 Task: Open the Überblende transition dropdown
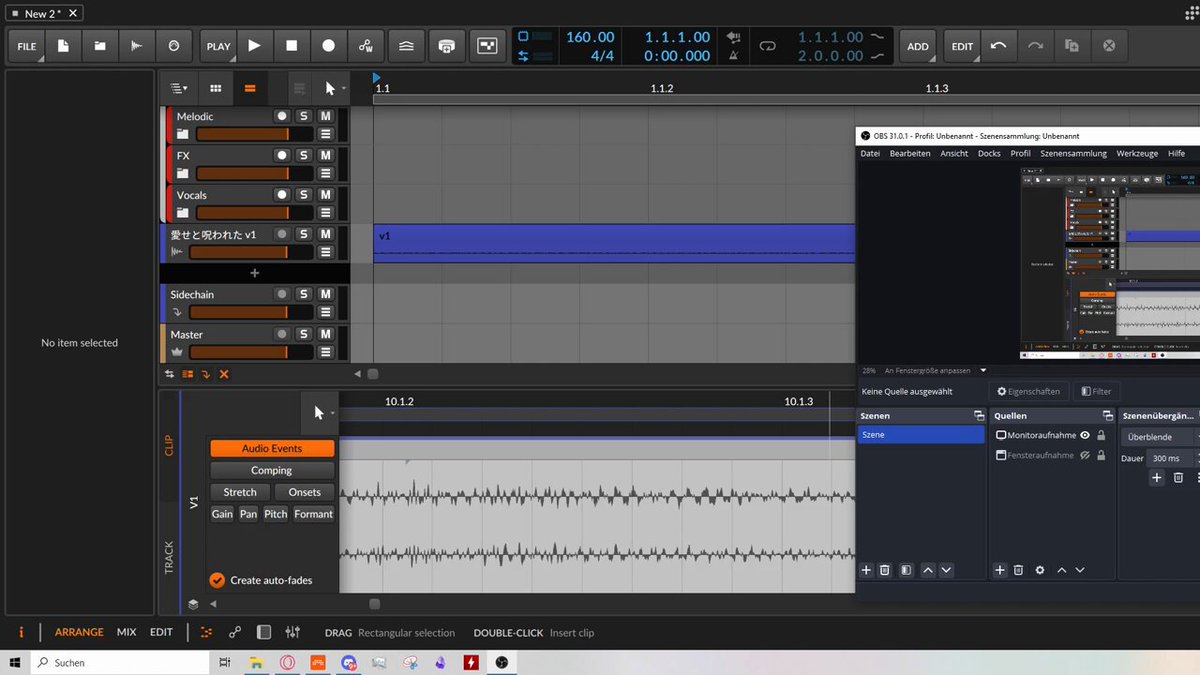tap(1160, 437)
